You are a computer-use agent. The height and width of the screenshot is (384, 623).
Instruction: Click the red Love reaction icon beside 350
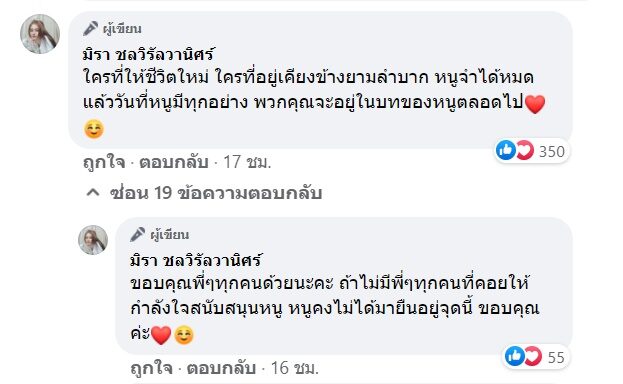pyautogui.click(x=524, y=150)
